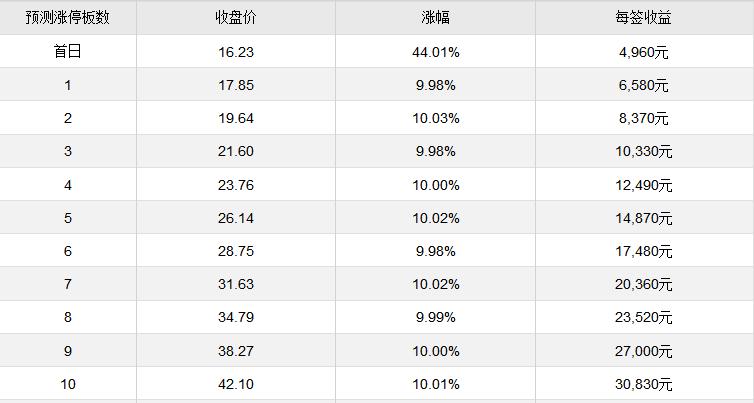Click the closing price 34.79 cell

click(235, 318)
